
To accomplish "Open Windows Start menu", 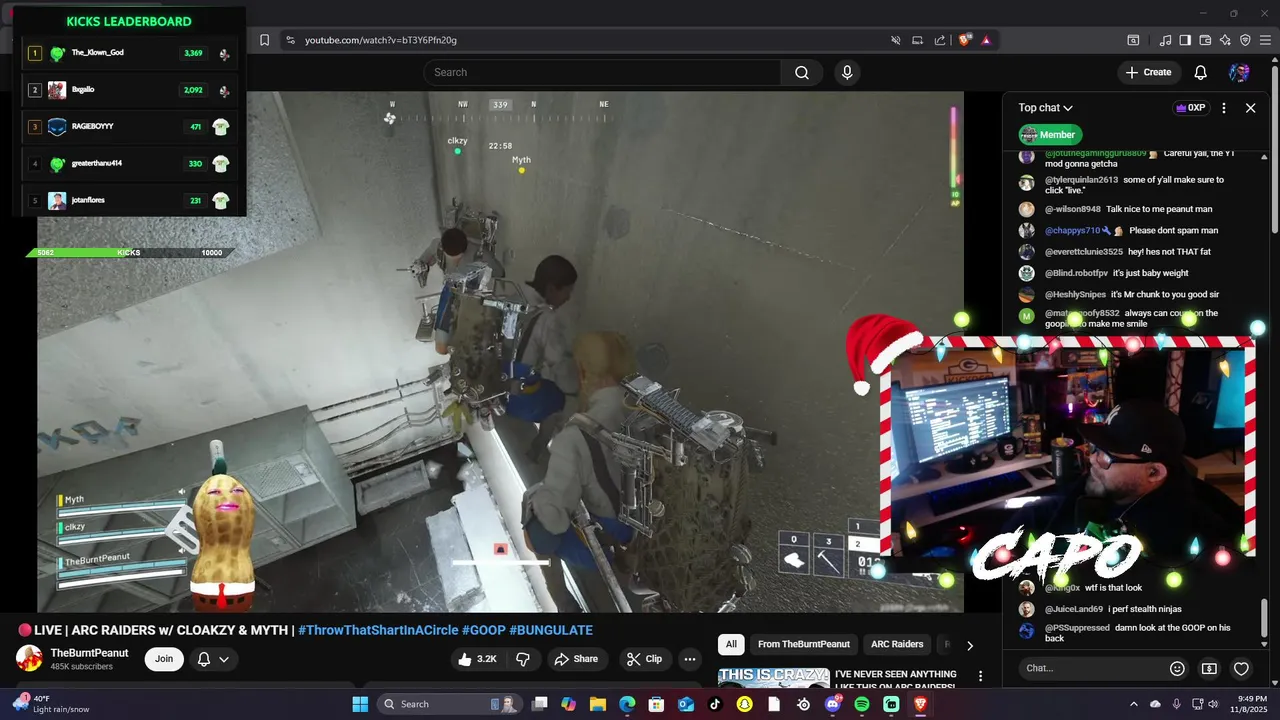I will tap(360, 704).
